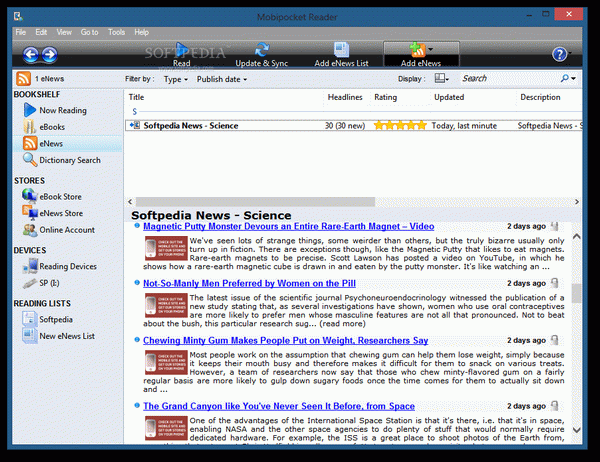Open the Magnetic Putty Monster article link
Image resolution: width=600 pixels, height=462 pixels.
click(x=289, y=226)
